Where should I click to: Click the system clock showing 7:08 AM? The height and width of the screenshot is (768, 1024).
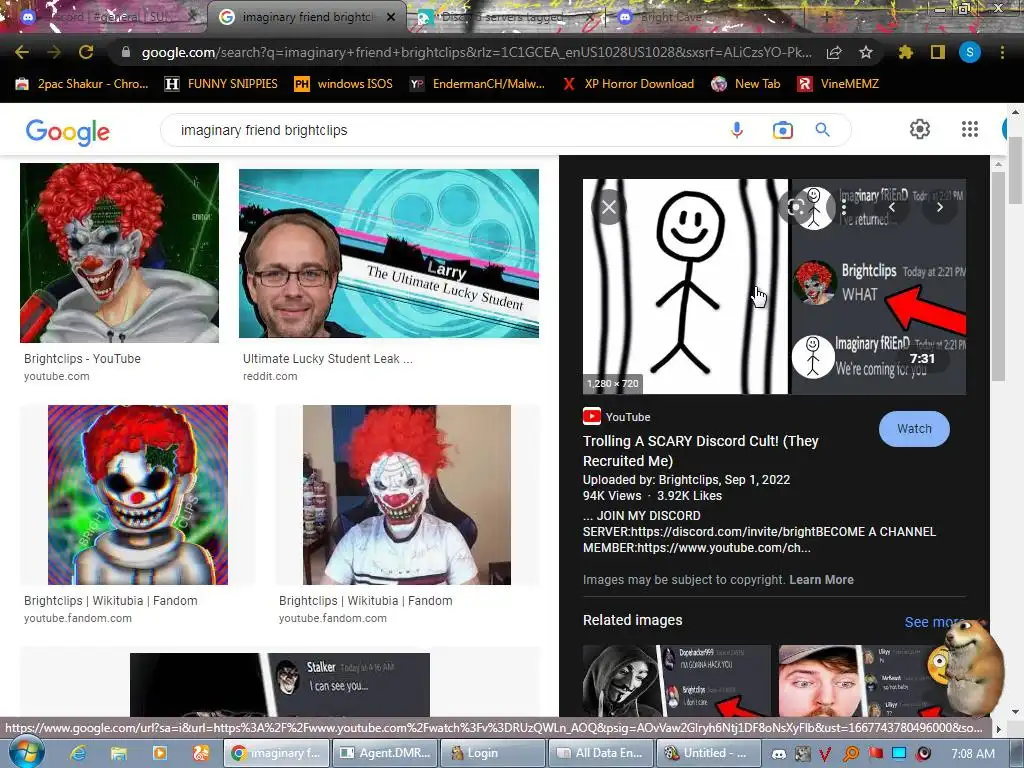point(972,754)
